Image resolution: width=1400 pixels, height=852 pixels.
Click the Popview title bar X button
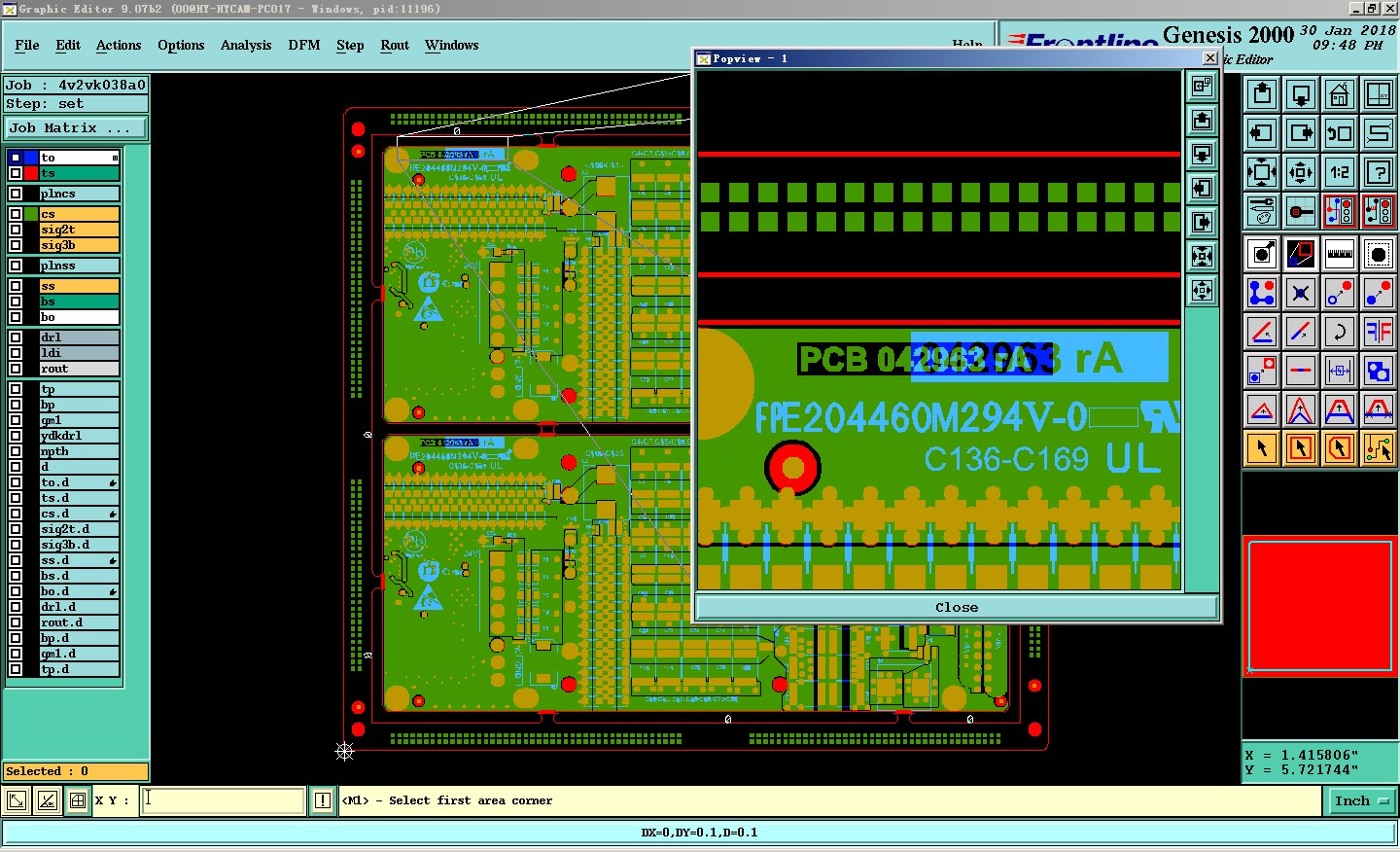[x=1210, y=58]
